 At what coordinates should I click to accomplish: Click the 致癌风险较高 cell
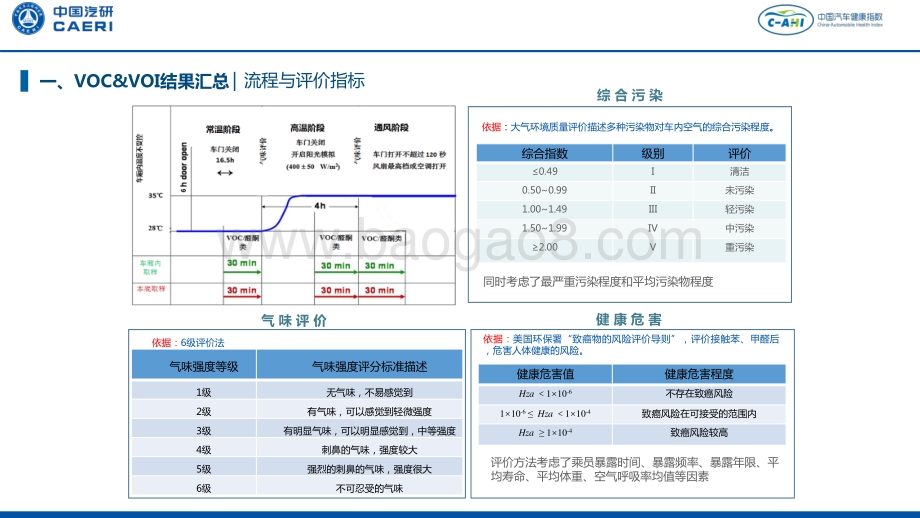click(x=699, y=433)
